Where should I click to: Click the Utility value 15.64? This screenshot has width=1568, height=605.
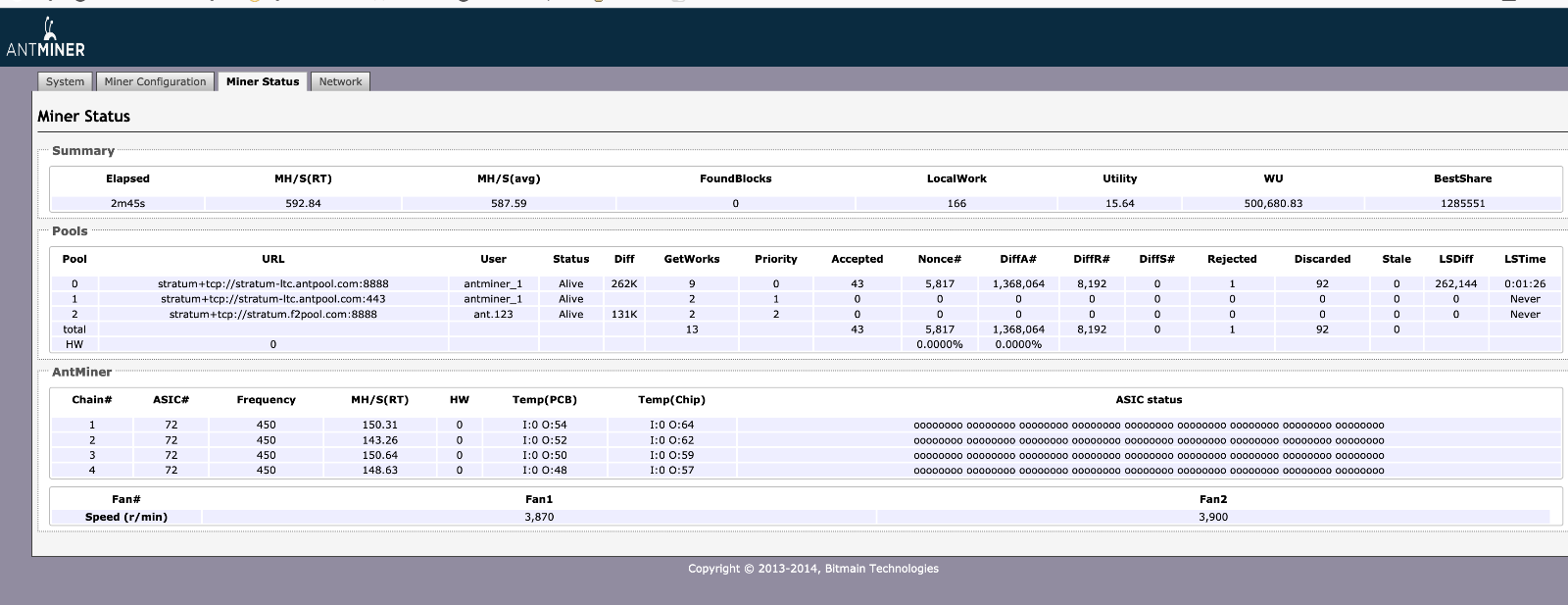pyautogui.click(x=1119, y=203)
